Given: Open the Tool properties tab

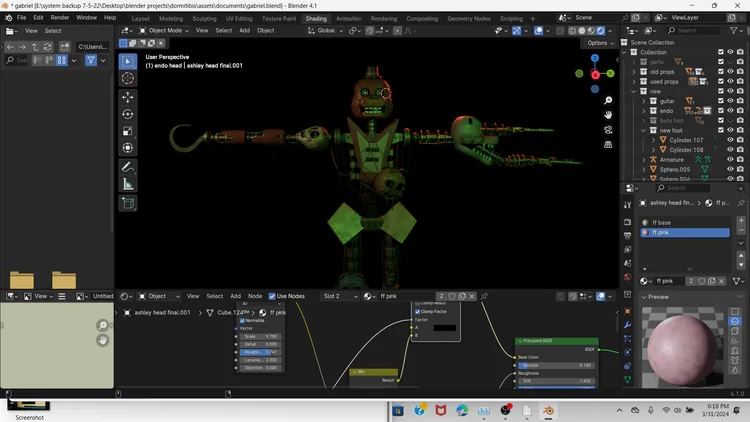Looking at the screenshot, I should pyautogui.click(x=628, y=205).
